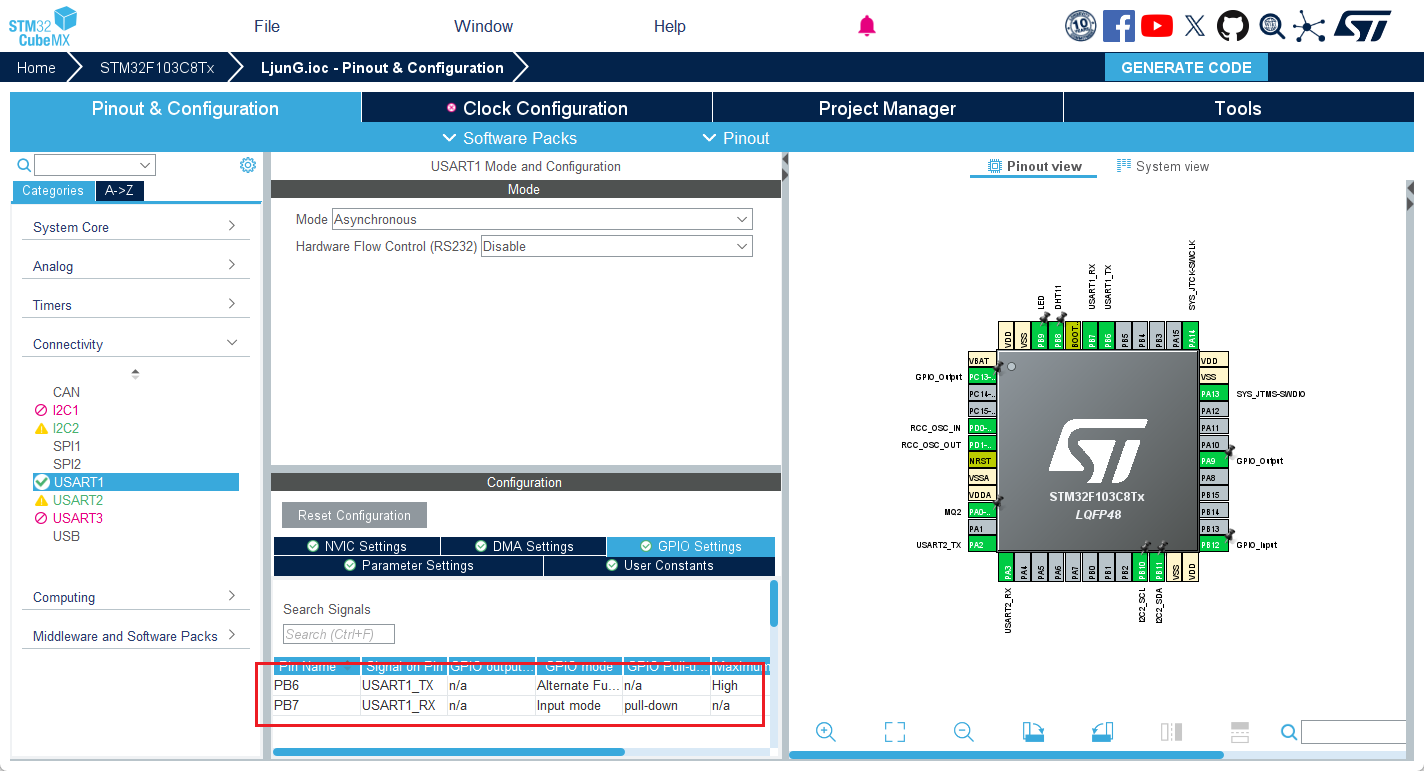
Task: Go to STM32F103C8Tx breadcrumb
Action: point(157,67)
